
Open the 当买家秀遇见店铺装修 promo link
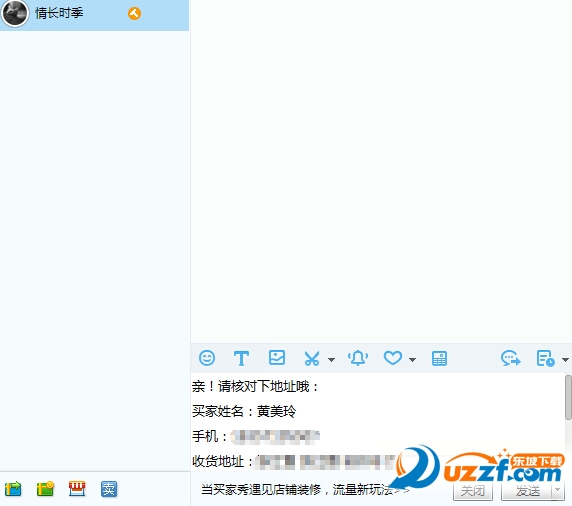[305, 489]
